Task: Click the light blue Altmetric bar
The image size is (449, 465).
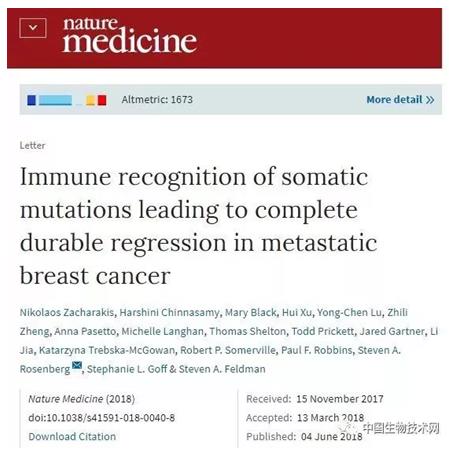Action: click(x=55, y=100)
